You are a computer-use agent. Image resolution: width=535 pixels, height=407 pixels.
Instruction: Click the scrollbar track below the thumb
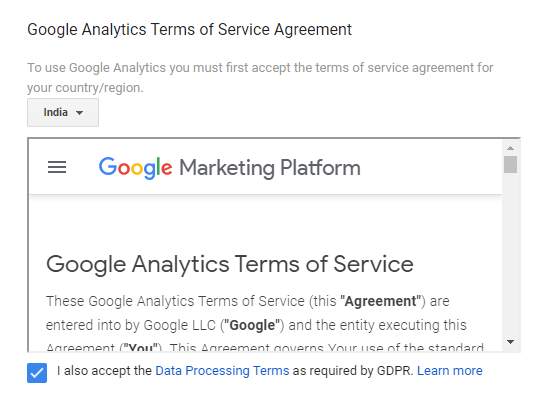coord(510,254)
